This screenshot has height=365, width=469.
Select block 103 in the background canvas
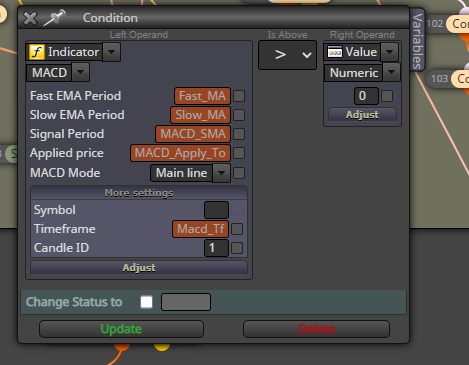[449, 79]
